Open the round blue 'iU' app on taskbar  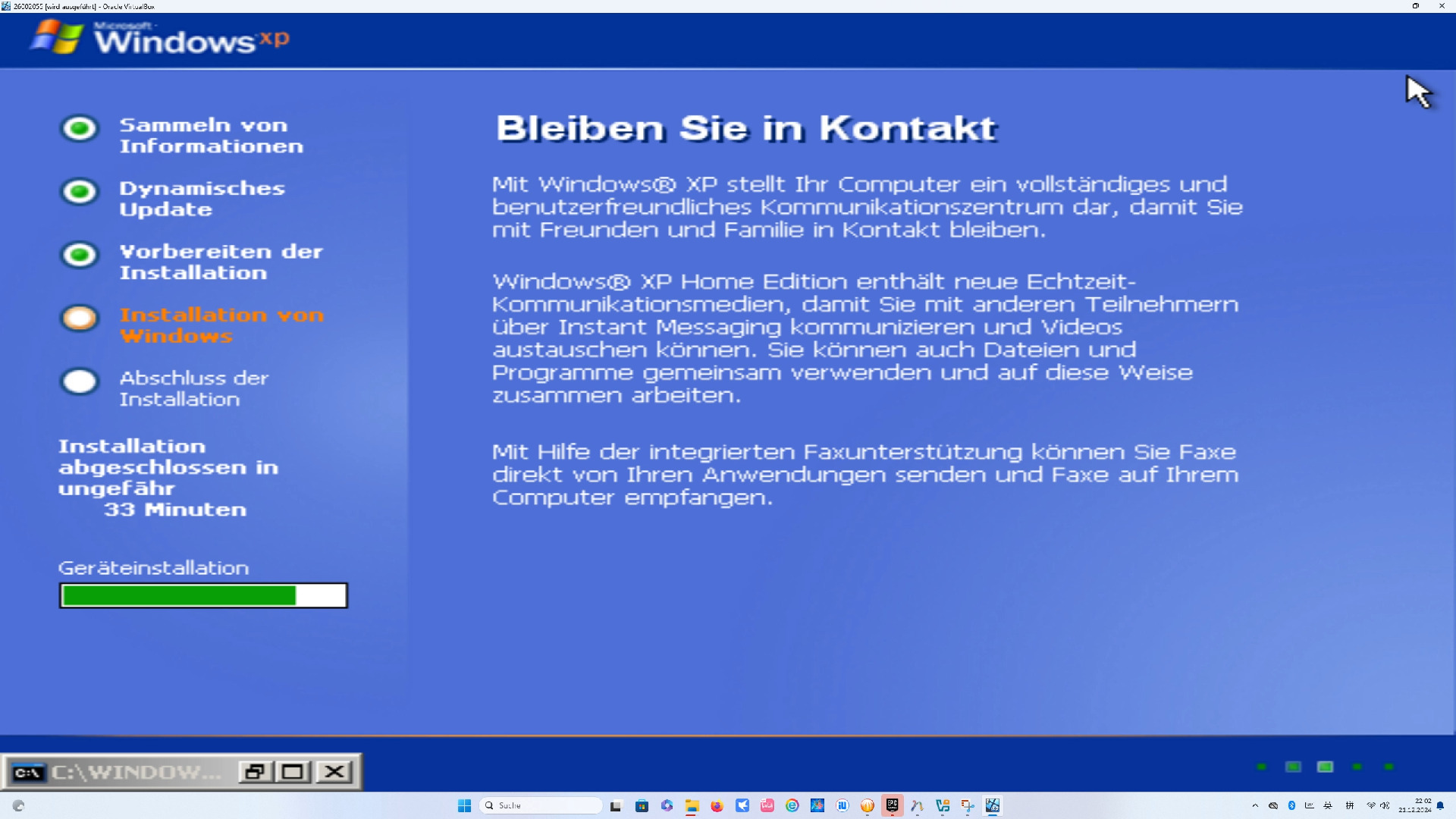pyautogui.click(x=843, y=805)
